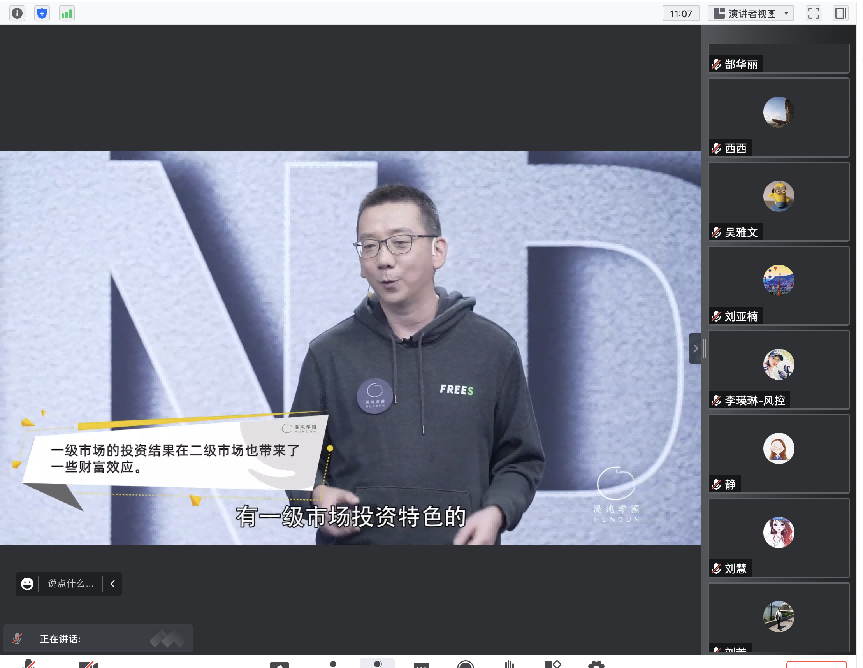Open the emoji smiley reaction icon
863x668 pixels.
pos(27,584)
